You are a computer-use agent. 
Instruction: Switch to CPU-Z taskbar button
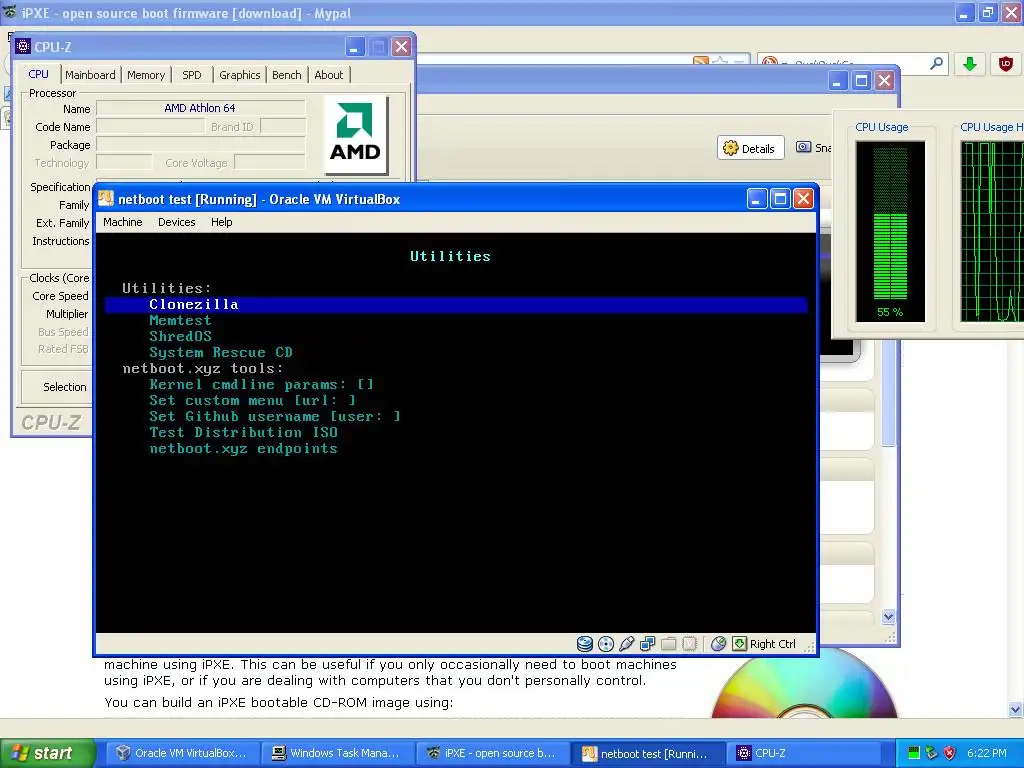pos(802,753)
